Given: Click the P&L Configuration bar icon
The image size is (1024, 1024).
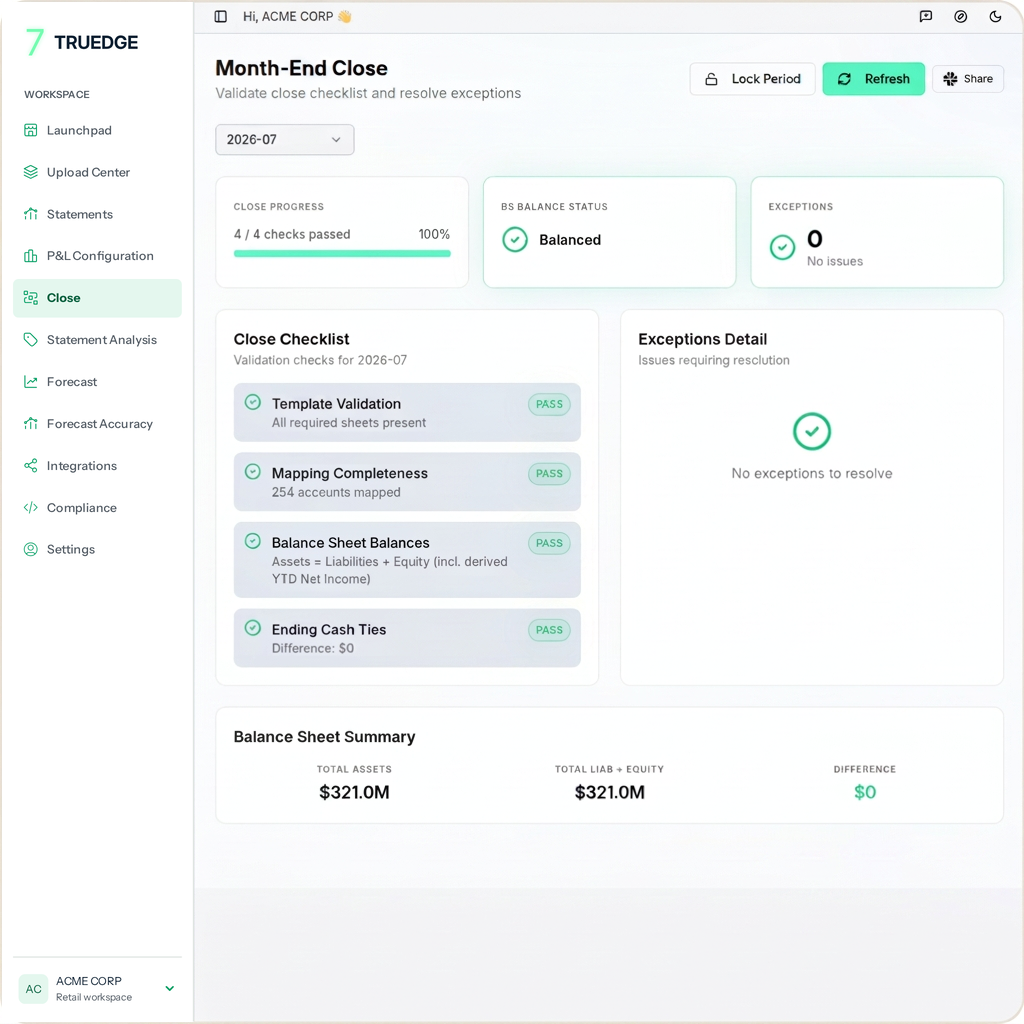Looking at the screenshot, I should 31,255.
